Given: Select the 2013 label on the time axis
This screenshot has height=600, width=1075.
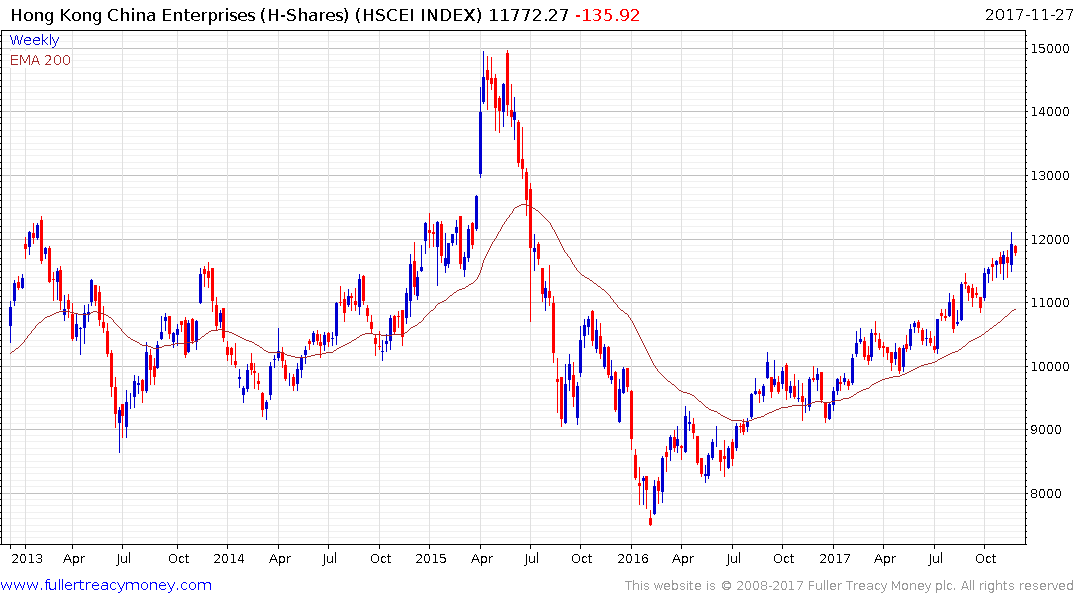Looking at the screenshot, I should point(27,558).
